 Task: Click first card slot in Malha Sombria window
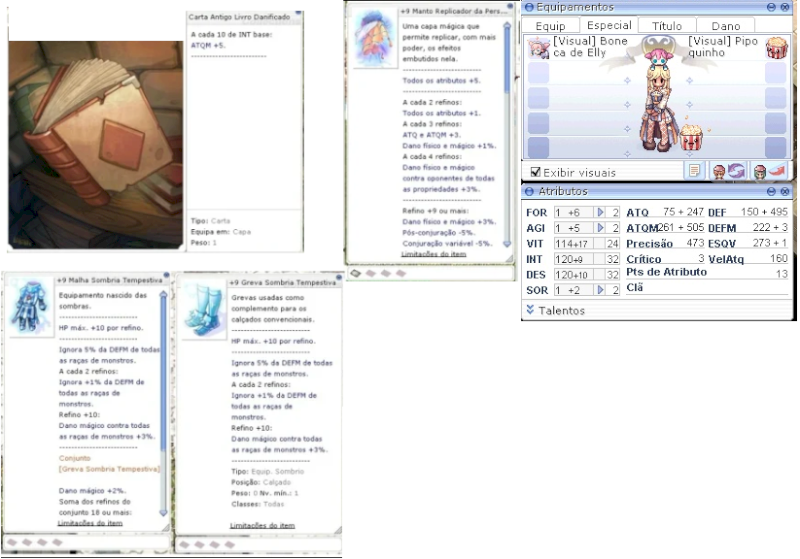(12, 542)
